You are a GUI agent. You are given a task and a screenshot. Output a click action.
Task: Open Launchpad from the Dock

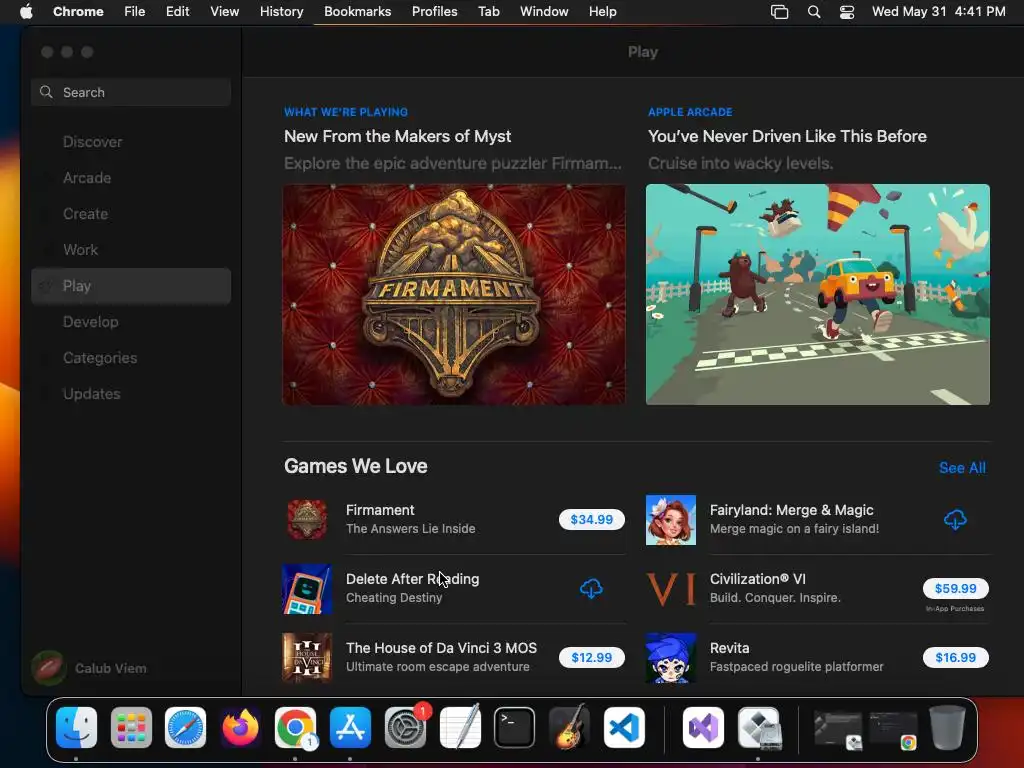pos(131,728)
